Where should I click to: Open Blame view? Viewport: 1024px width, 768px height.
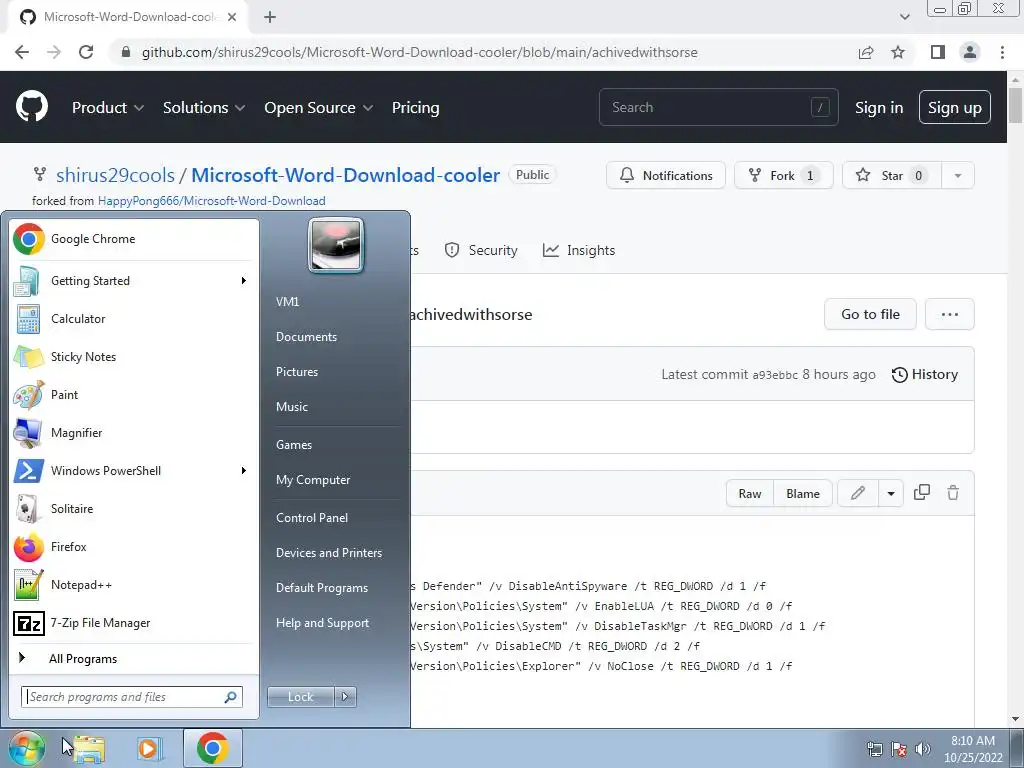click(x=803, y=493)
